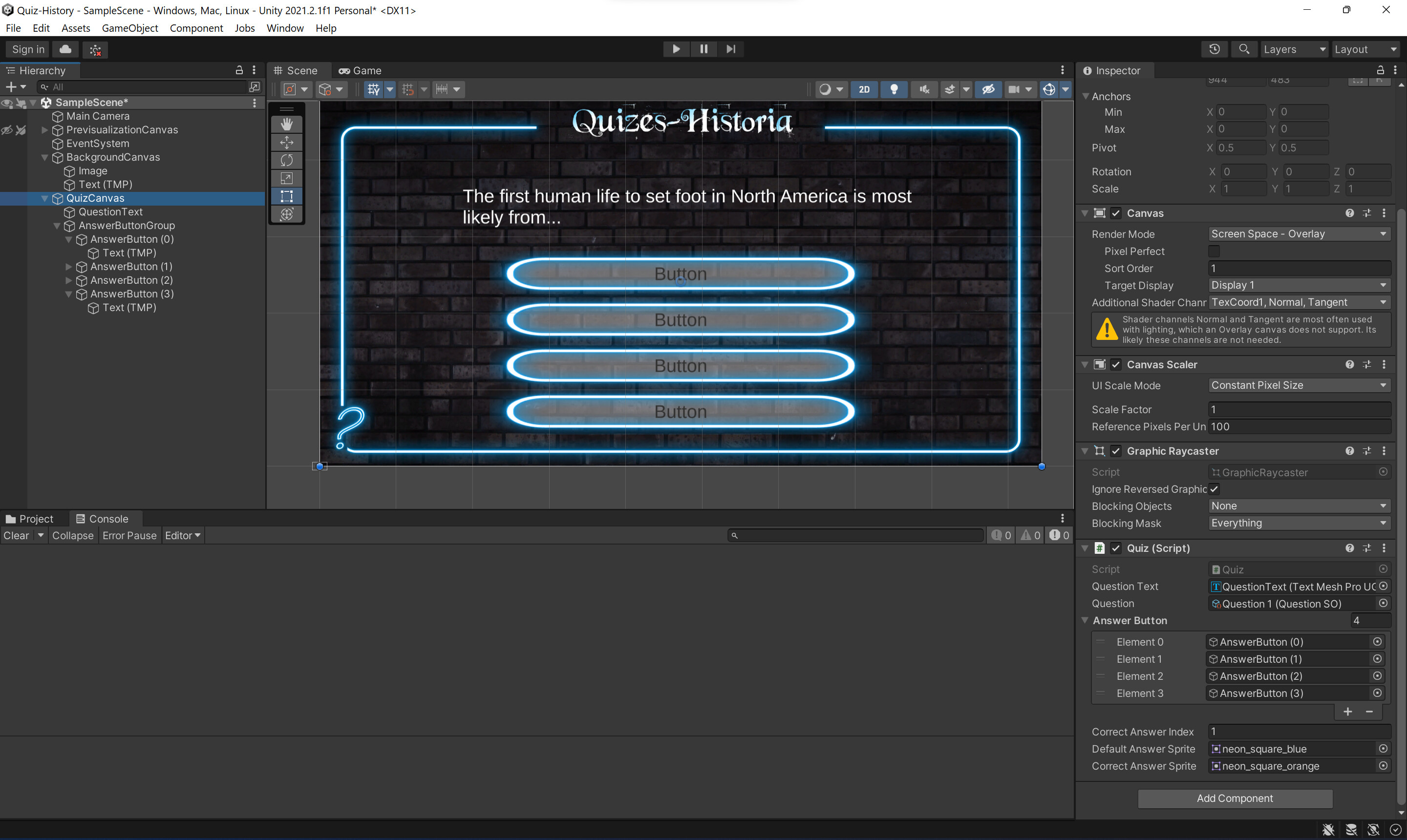Click the Undo History icon
The width and height of the screenshot is (1407, 840).
(x=1214, y=49)
